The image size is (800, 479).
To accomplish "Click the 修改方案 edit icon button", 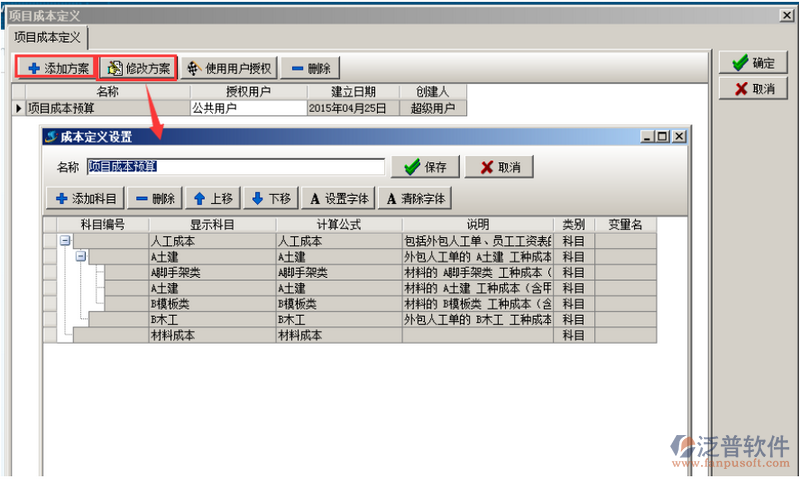I will coord(139,68).
